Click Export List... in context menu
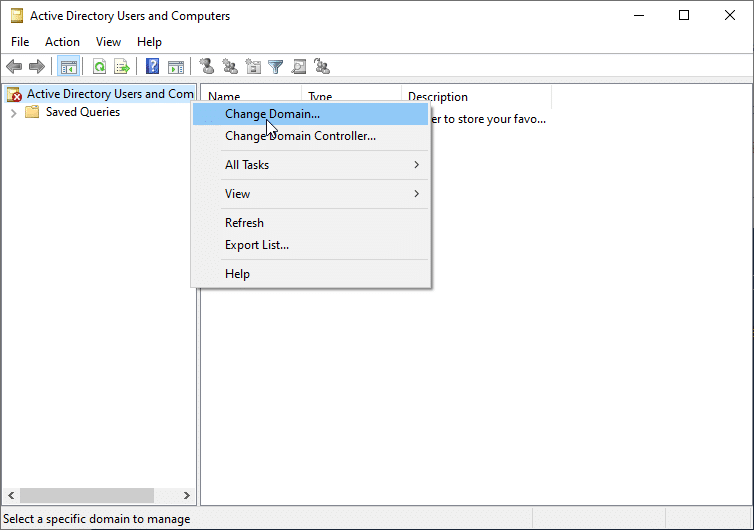This screenshot has height=530, width=754. [x=257, y=245]
